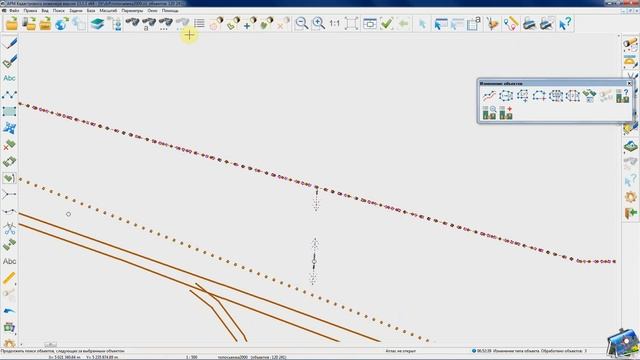Click the green exit arrow in right sidebar
This screenshot has height=360, width=640.
[x=630, y=213]
